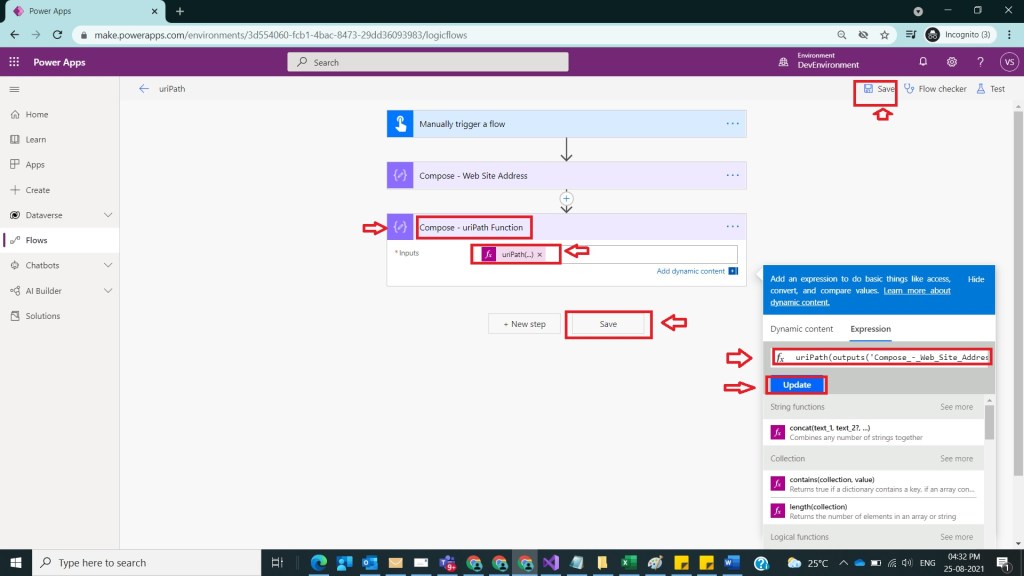1024x576 pixels.
Task: Open Microsoft Edge from the taskbar
Action: [318, 563]
